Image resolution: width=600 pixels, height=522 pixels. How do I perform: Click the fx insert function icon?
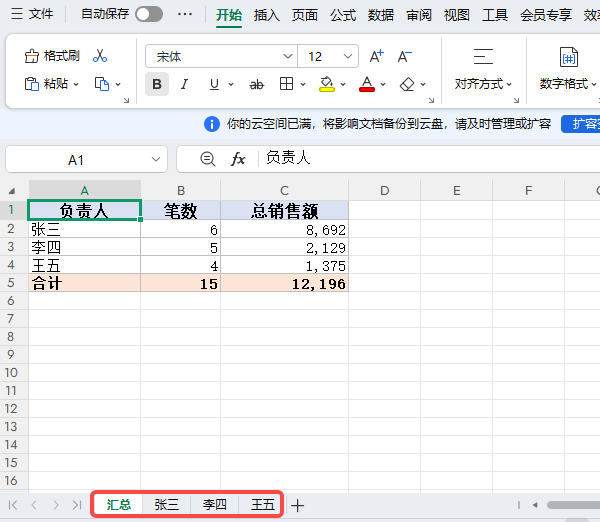(238, 158)
